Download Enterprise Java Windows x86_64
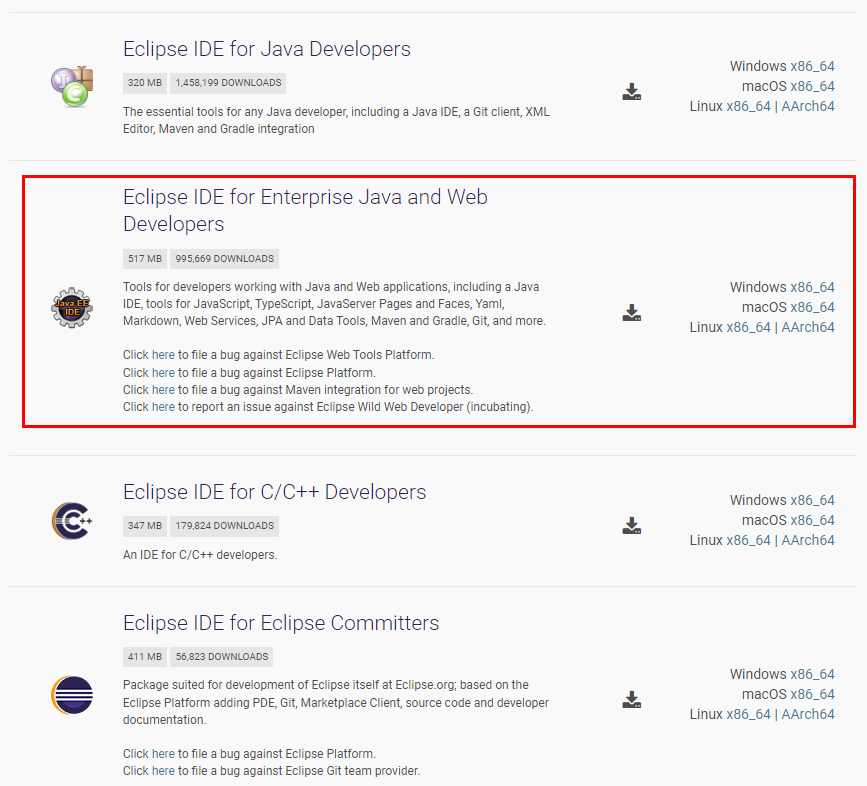This screenshot has height=786, width=867. [812, 287]
